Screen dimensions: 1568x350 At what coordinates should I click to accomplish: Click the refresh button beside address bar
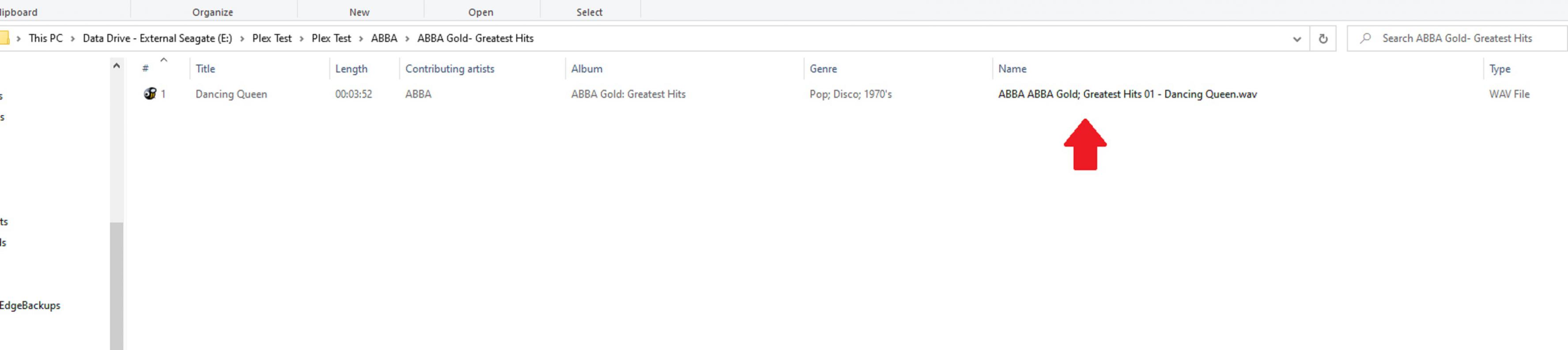(1322, 38)
